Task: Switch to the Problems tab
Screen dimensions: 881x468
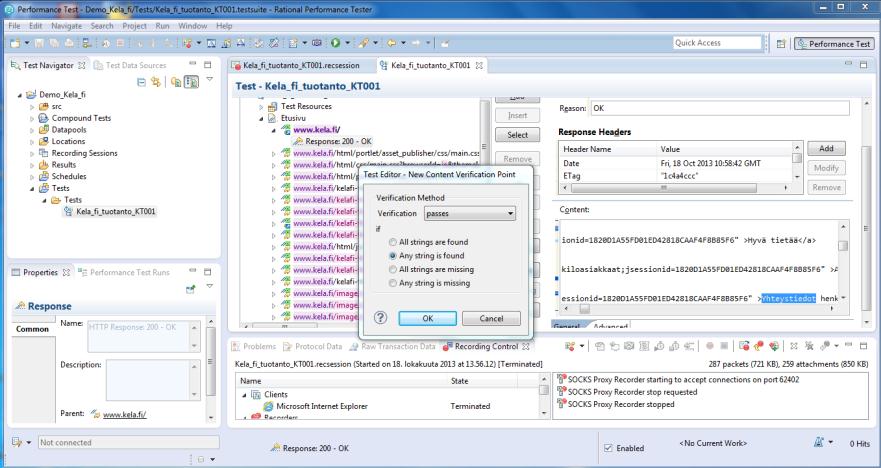Action: [255, 346]
